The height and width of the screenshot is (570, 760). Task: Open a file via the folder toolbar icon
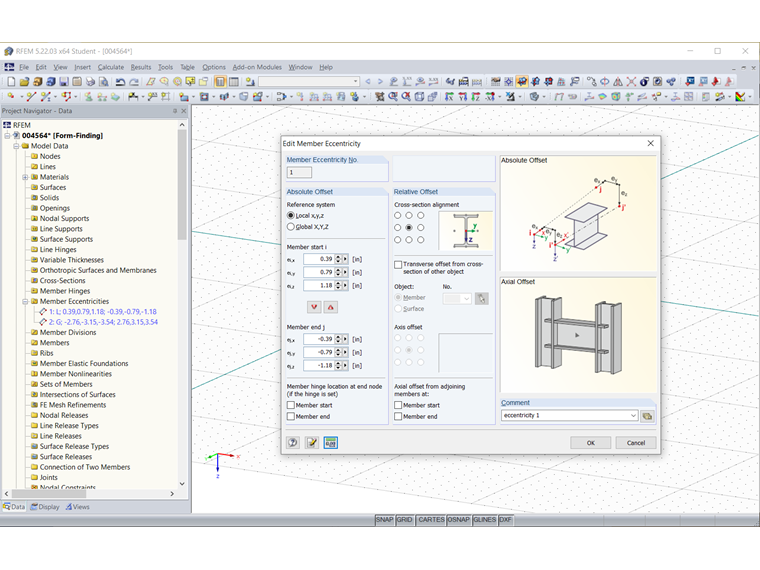point(24,81)
